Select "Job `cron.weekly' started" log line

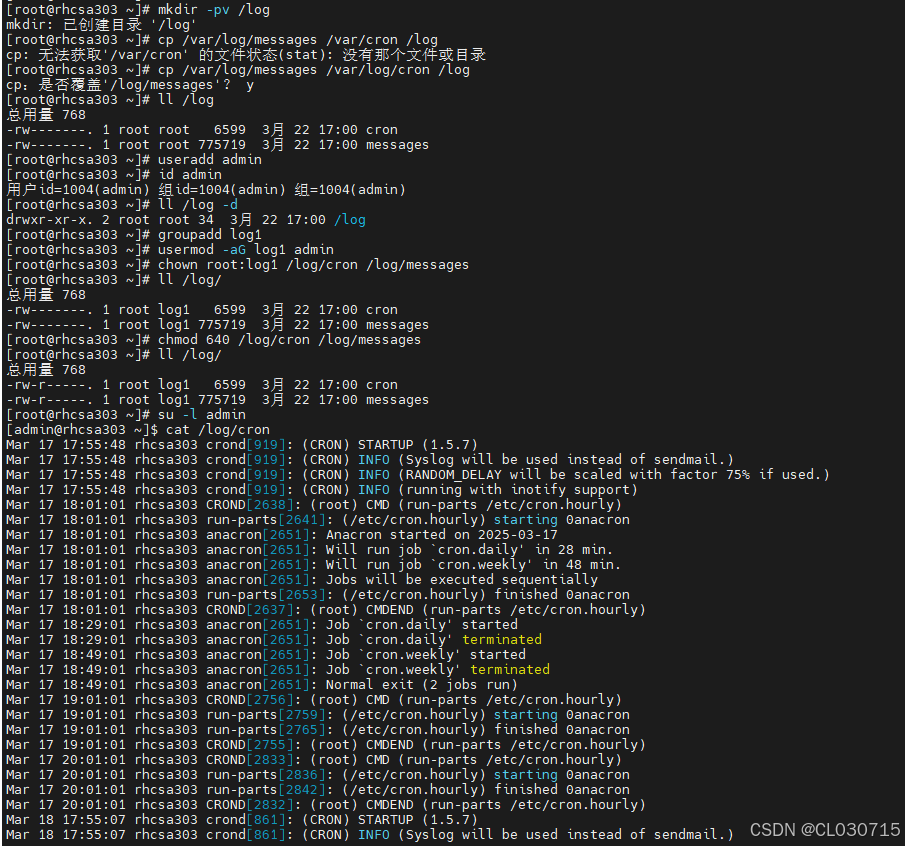(266, 655)
